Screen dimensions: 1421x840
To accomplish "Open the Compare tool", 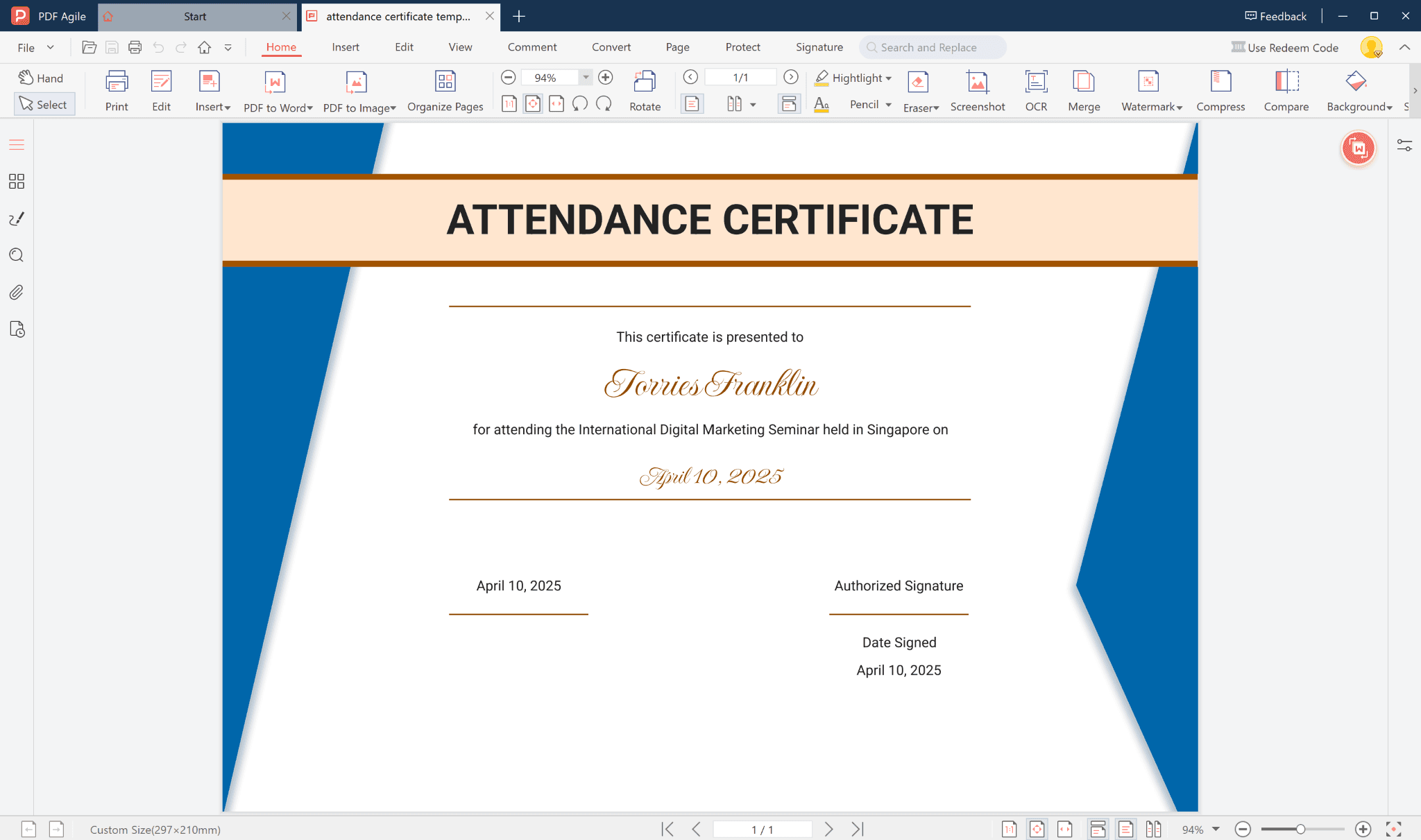I will tap(1286, 89).
